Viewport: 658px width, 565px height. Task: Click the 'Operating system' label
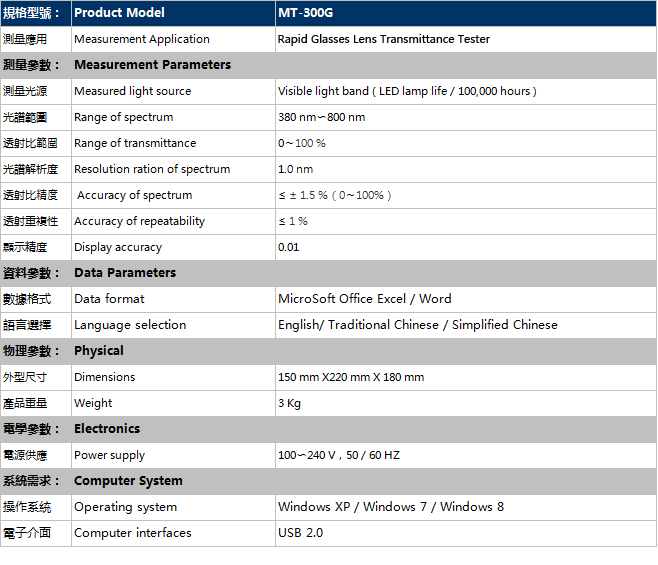125,507
